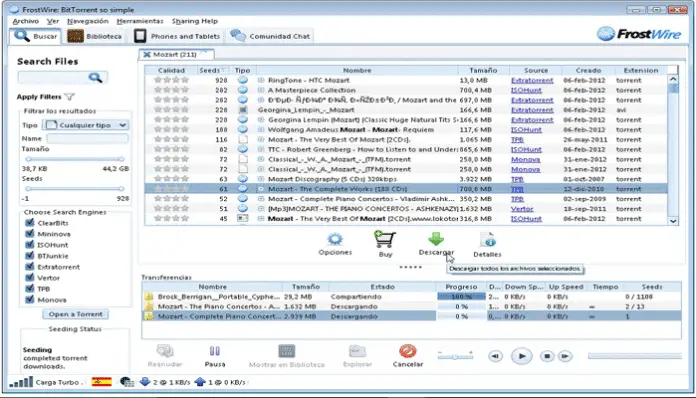The width and height of the screenshot is (696, 398).
Task: Adjust the Tamaño filter slider
Action: coord(75,159)
